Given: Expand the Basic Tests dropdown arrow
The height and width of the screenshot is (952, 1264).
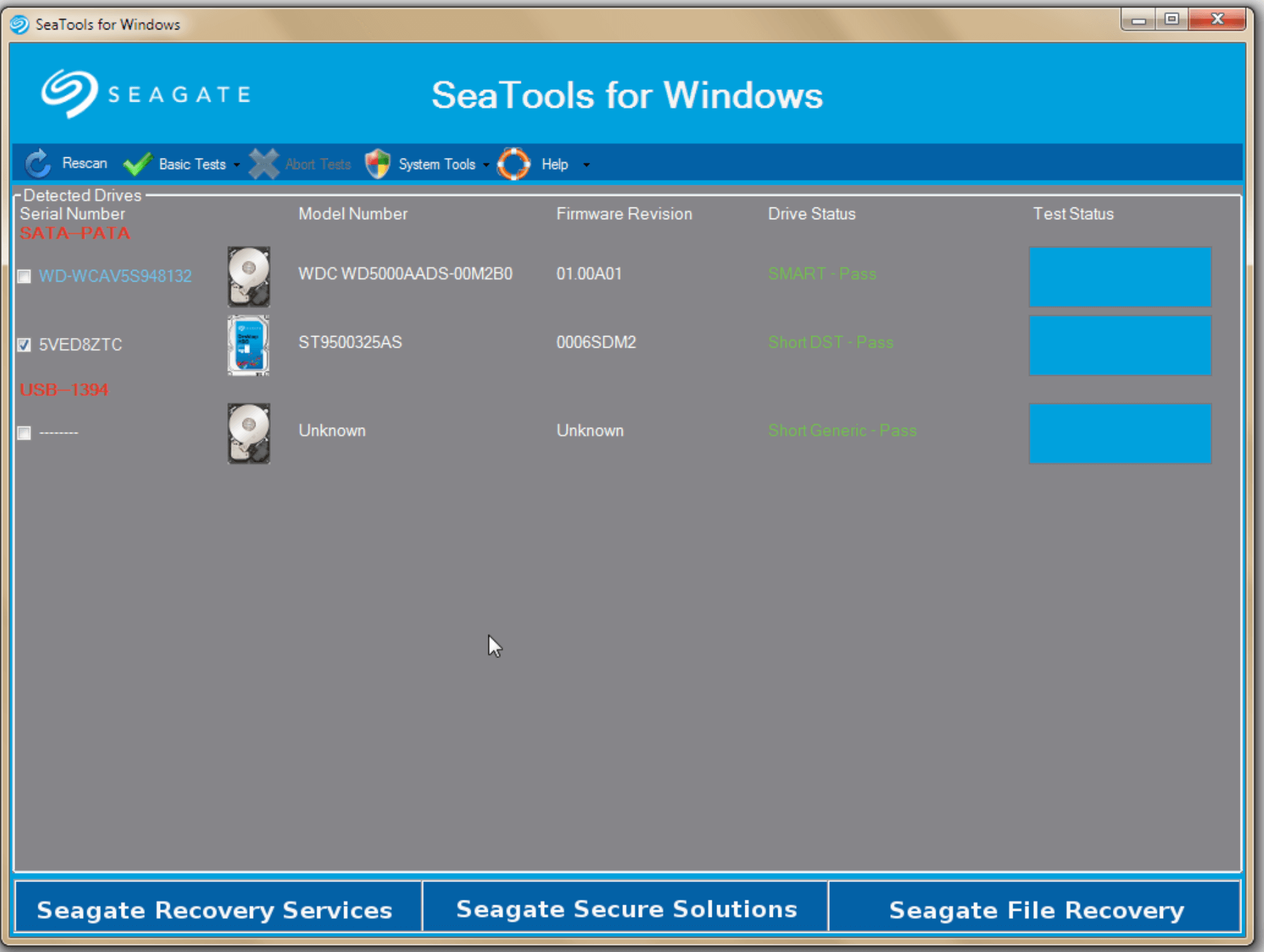Looking at the screenshot, I should click(237, 165).
